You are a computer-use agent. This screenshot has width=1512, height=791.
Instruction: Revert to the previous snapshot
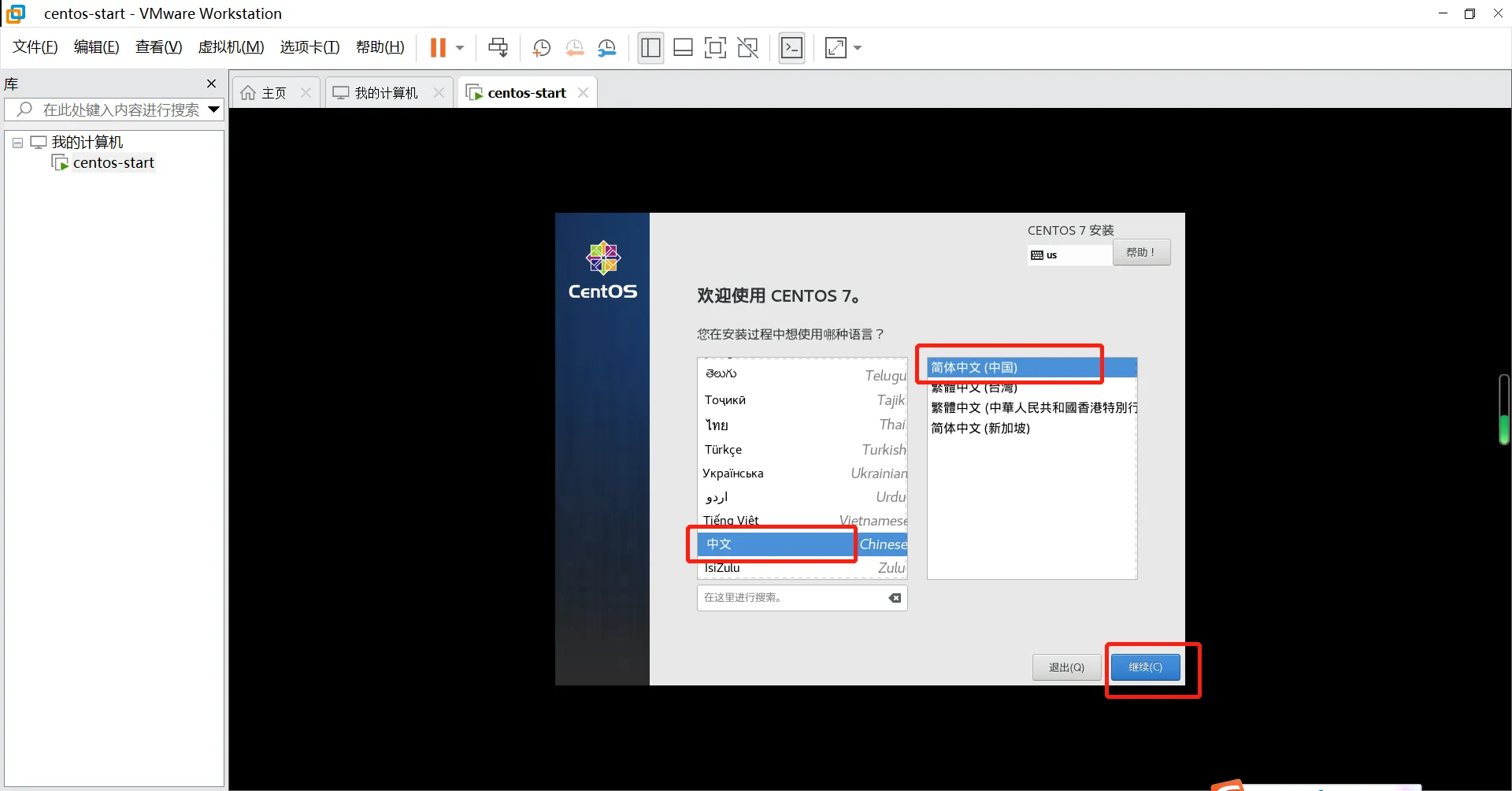point(574,48)
